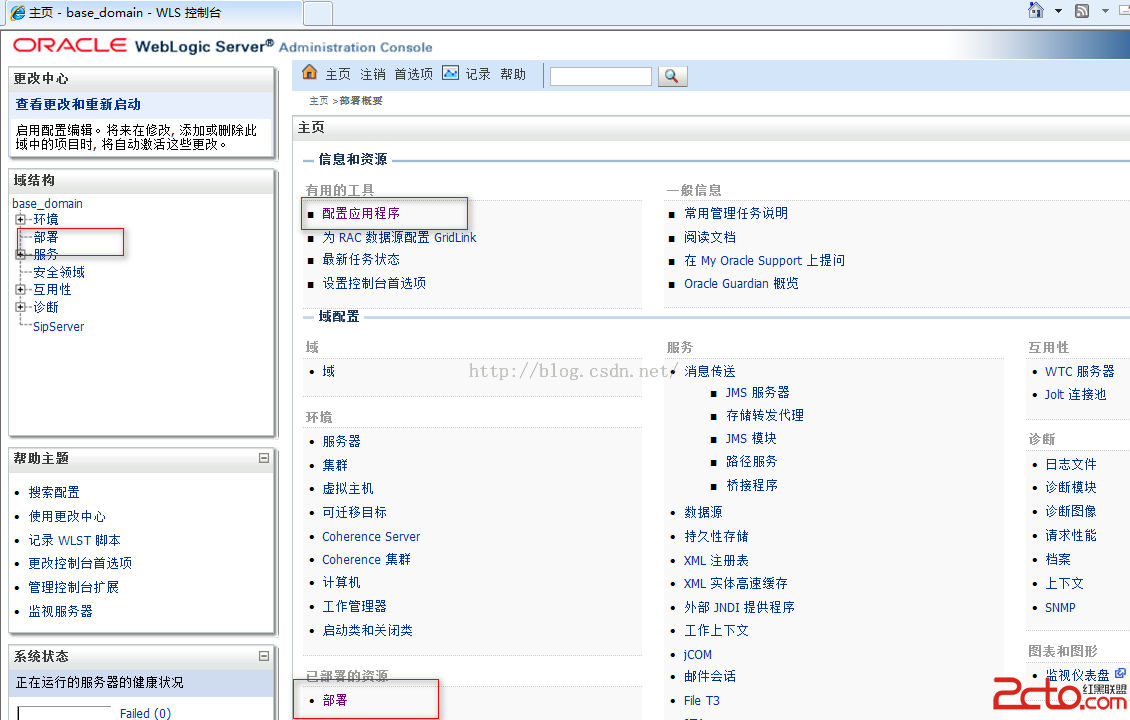The image size is (1130, 720).
Task: Click 主页 in the breadcrumb
Action: click(x=319, y=101)
